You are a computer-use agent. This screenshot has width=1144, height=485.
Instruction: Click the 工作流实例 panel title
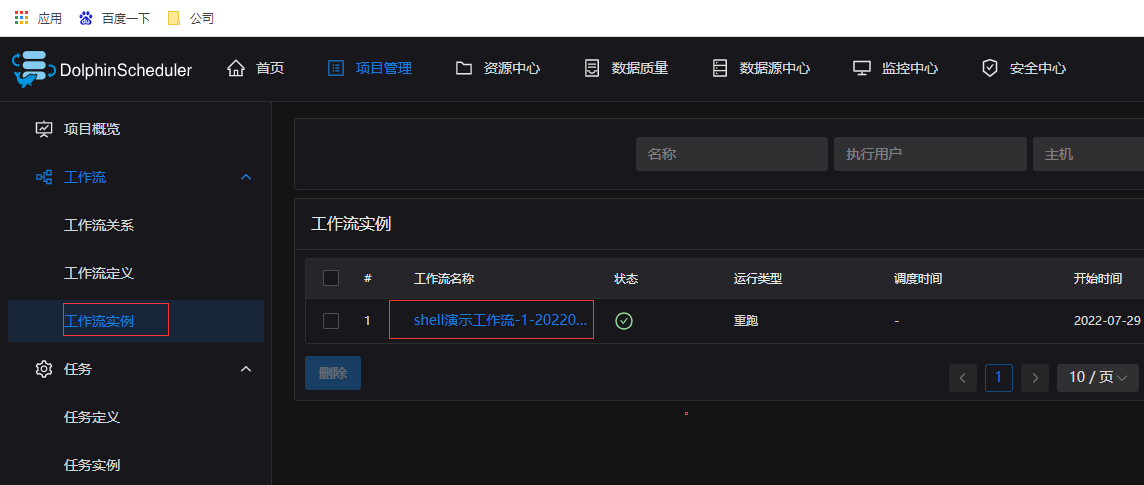[351, 224]
